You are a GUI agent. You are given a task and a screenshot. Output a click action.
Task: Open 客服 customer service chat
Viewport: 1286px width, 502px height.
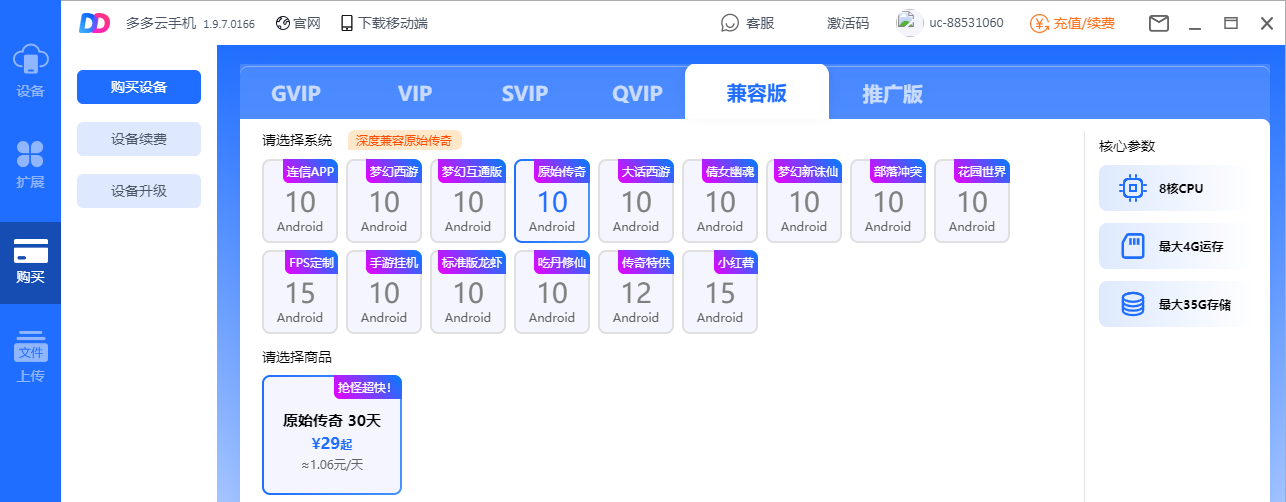click(x=748, y=23)
